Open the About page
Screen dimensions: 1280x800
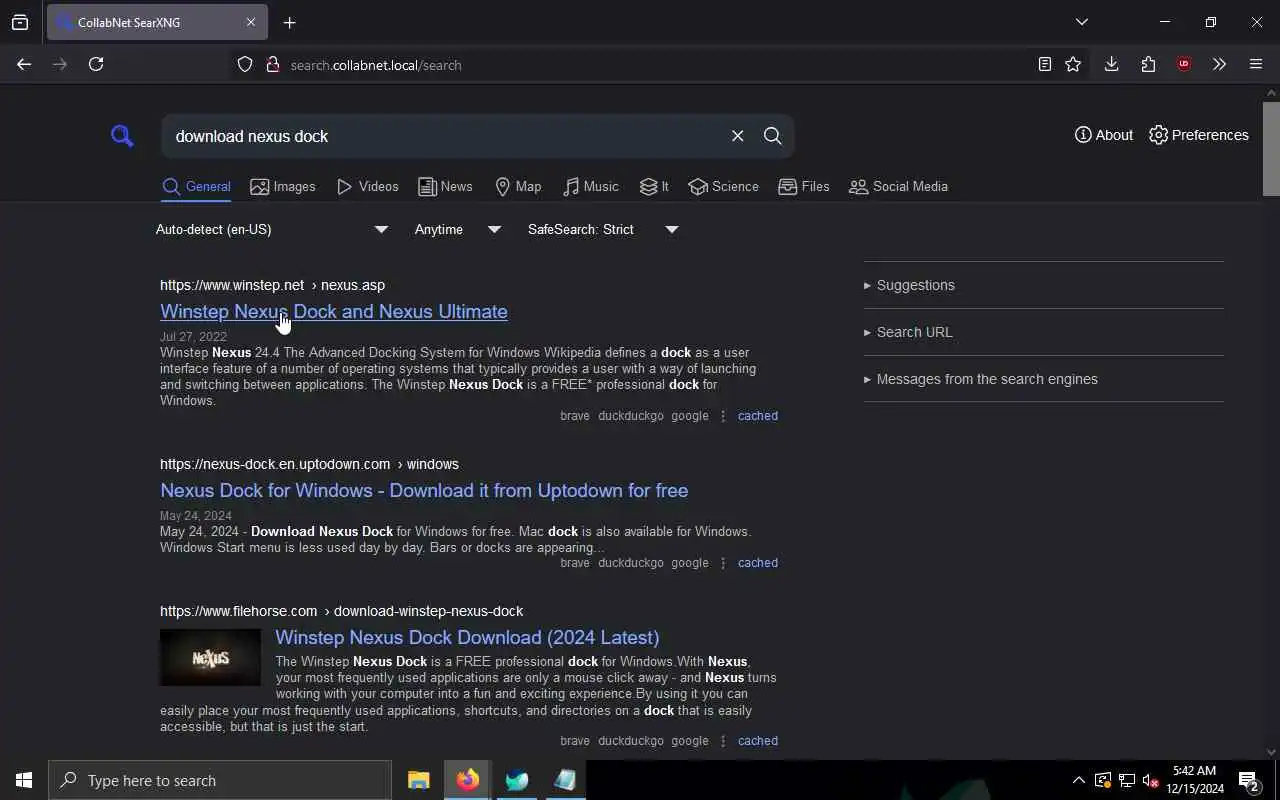(1104, 135)
